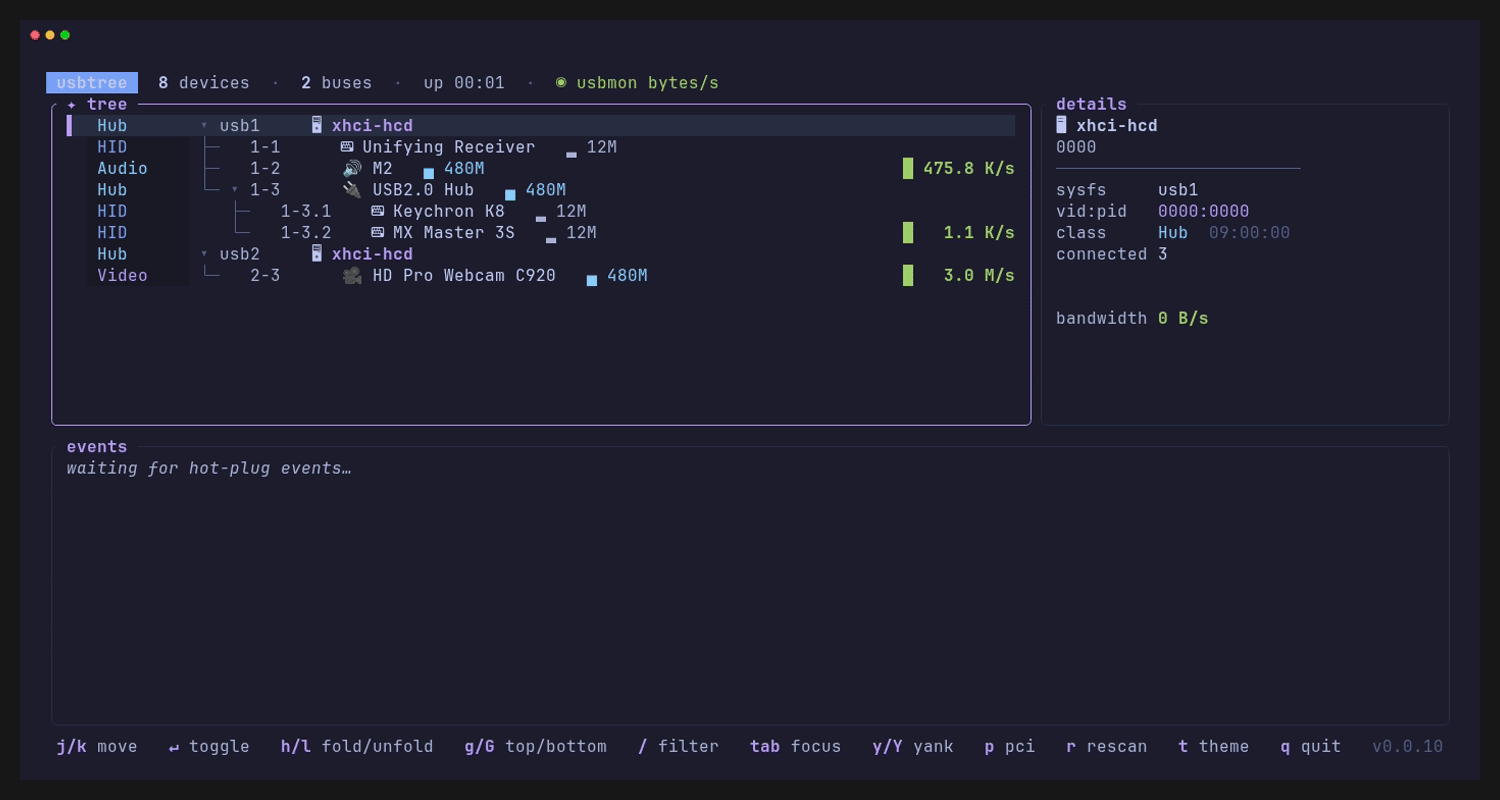This screenshot has height=800, width=1500.
Task: Click the keyboard icon beside Keychron K8
Action: [377, 211]
